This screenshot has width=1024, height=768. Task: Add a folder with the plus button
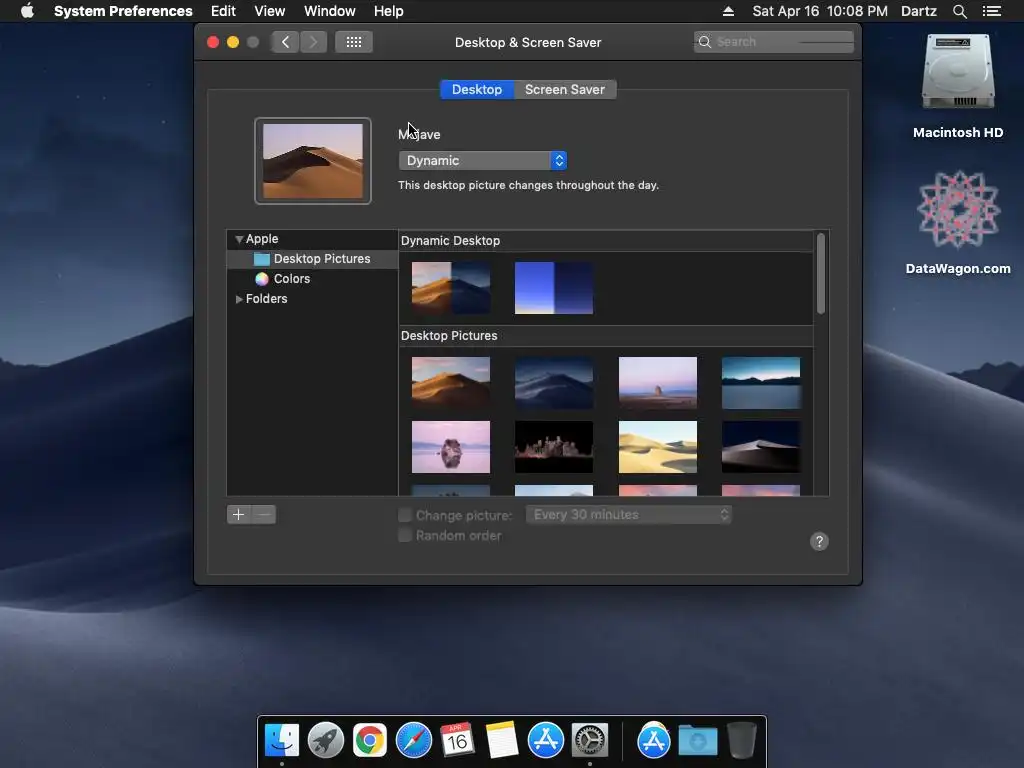click(238, 515)
